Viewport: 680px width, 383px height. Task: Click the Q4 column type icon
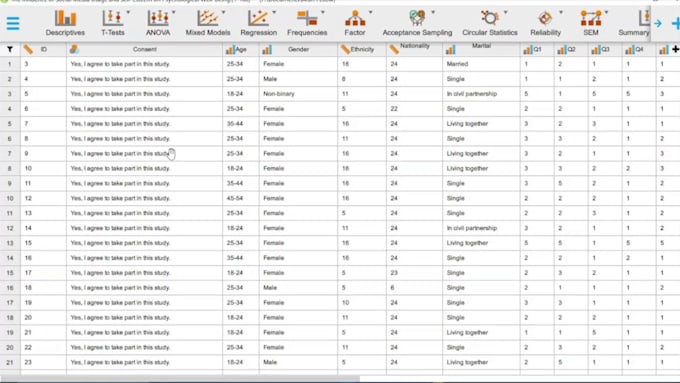pos(630,50)
